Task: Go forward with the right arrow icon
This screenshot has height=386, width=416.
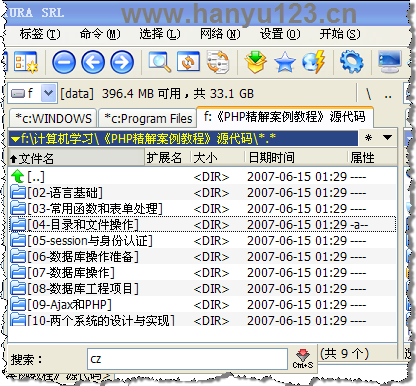Action: (122, 62)
